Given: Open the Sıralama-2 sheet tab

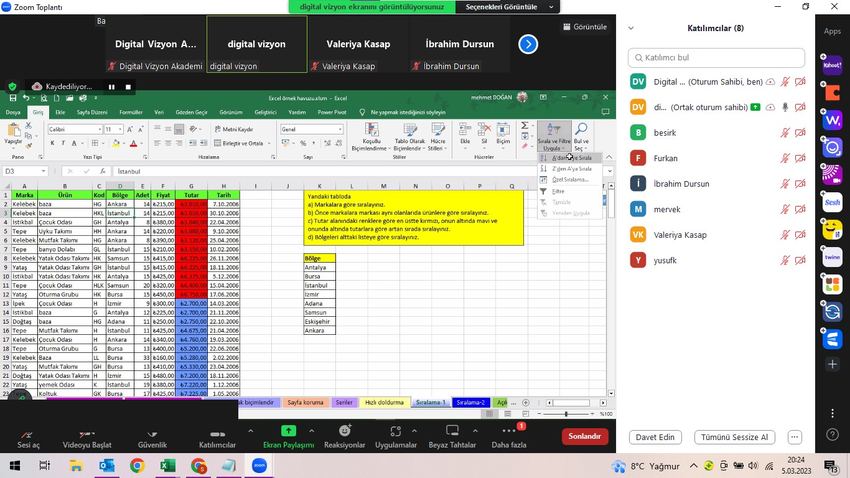Looking at the screenshot, I should [x=471, y=403].
